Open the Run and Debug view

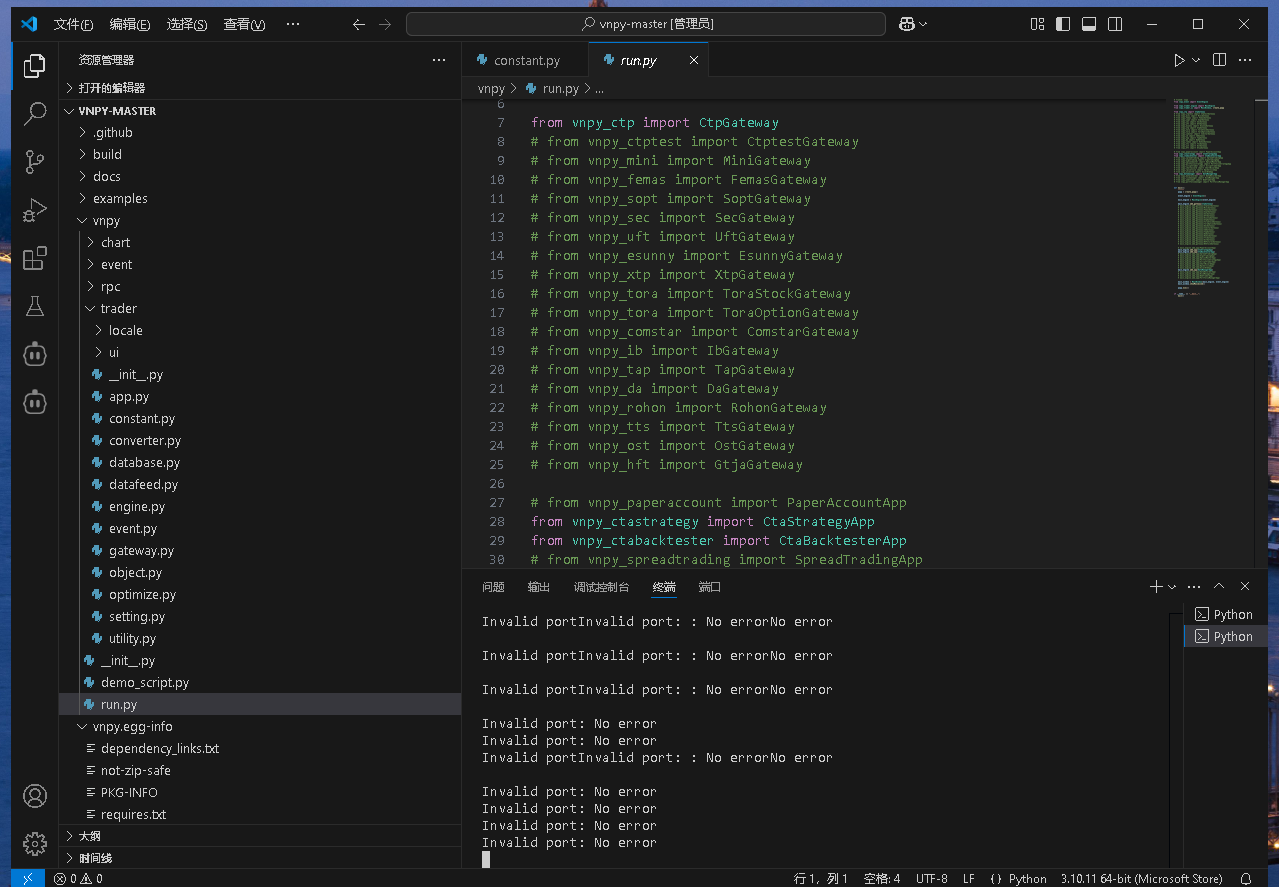pos(35,209)
